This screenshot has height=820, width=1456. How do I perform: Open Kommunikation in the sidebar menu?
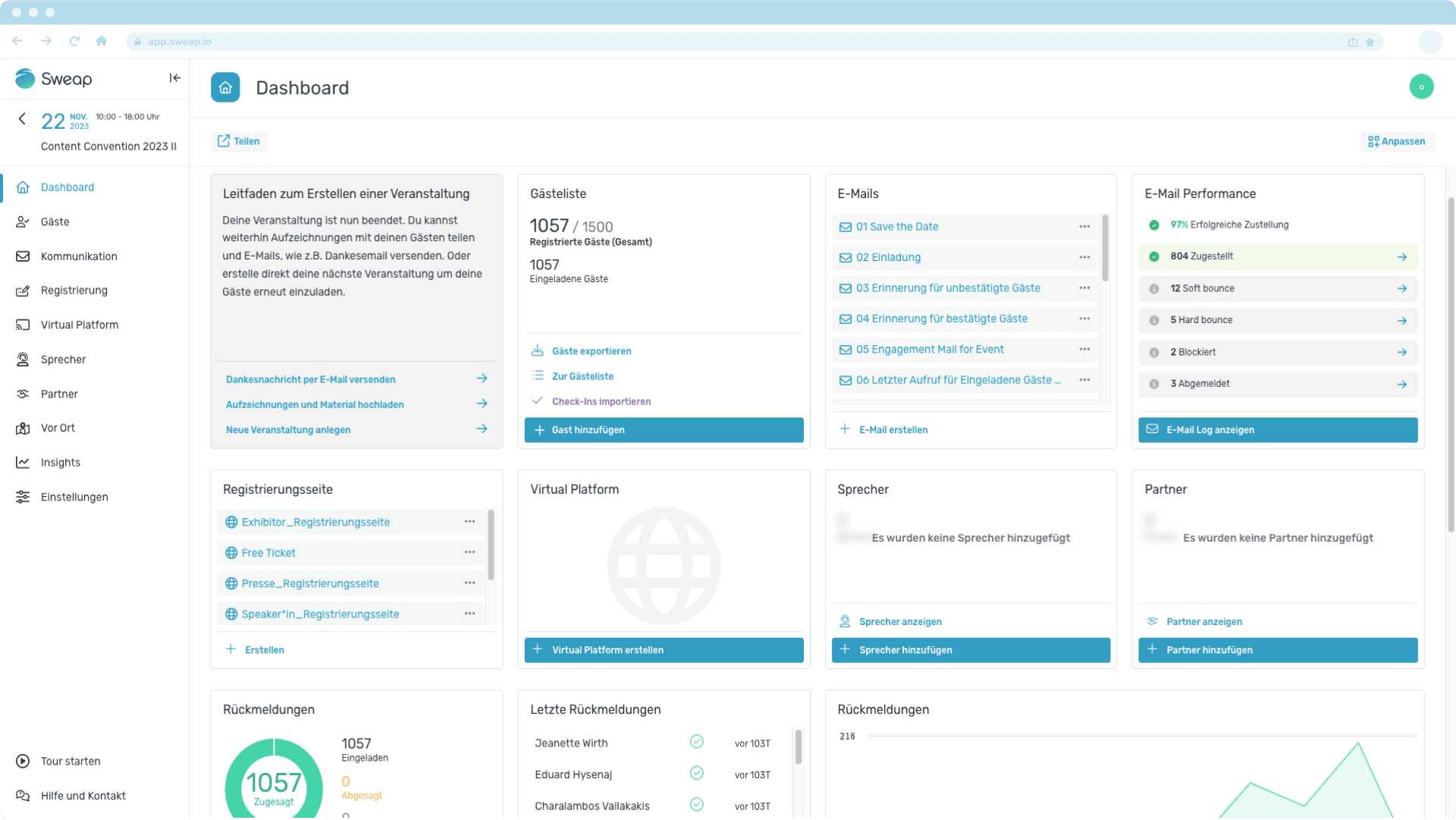(x=79, y=256)
